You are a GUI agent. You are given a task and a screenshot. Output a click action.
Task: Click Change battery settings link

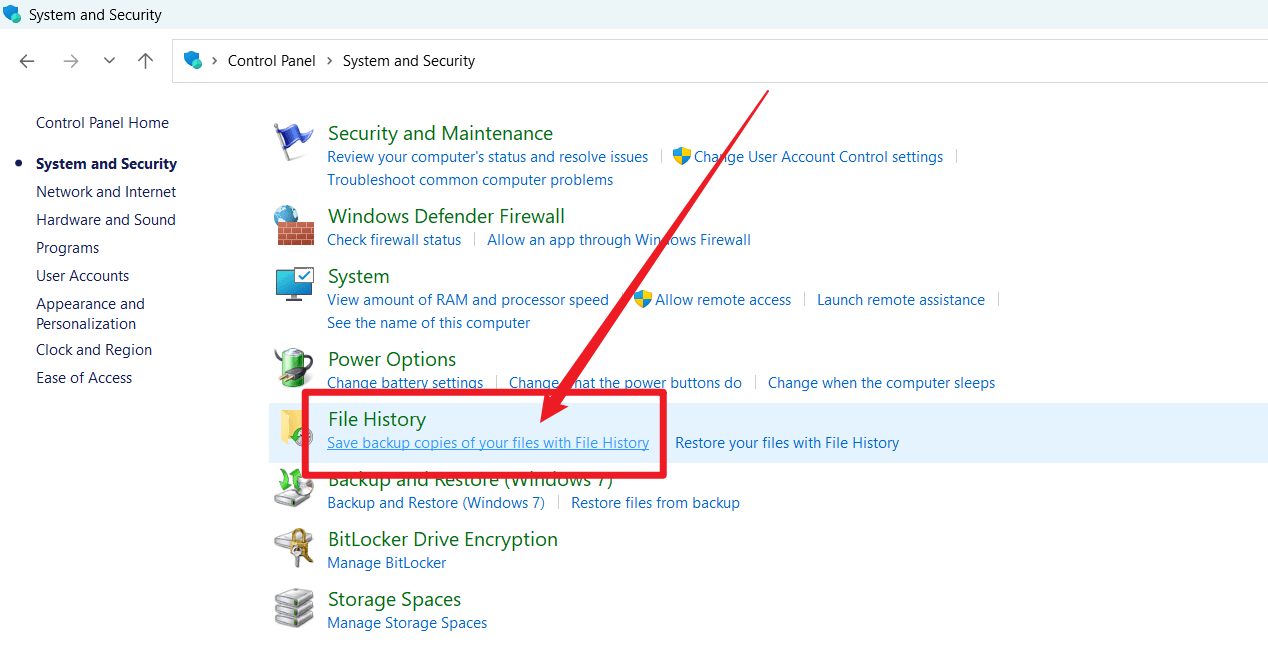[405, 383]
